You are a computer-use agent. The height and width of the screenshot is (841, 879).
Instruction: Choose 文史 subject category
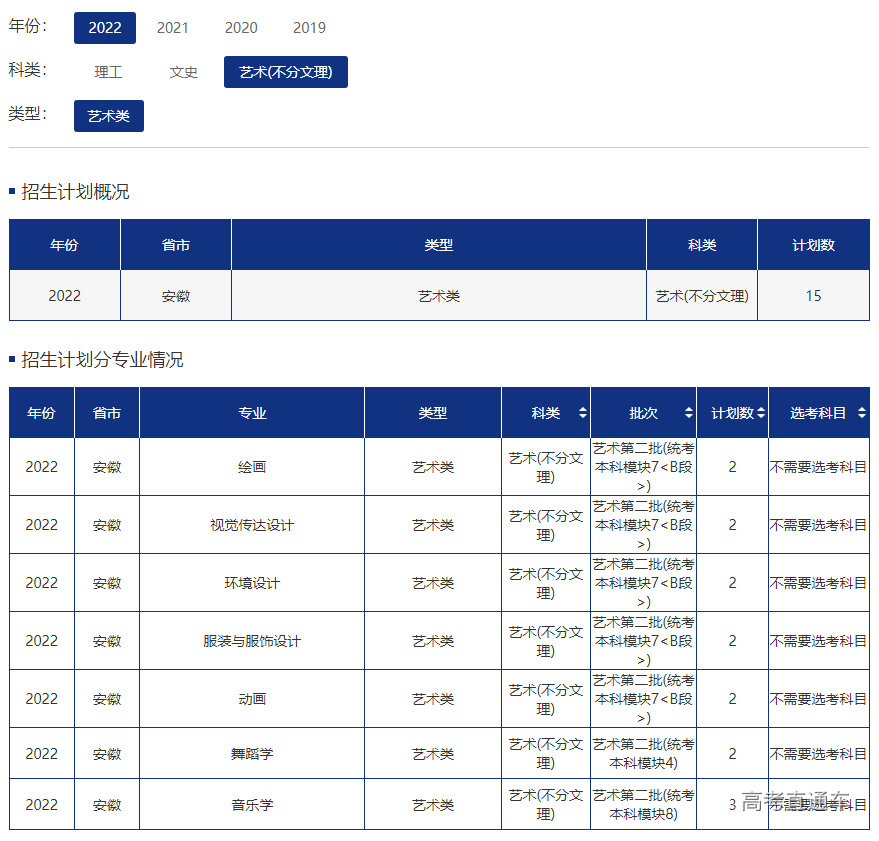[184, 72]
